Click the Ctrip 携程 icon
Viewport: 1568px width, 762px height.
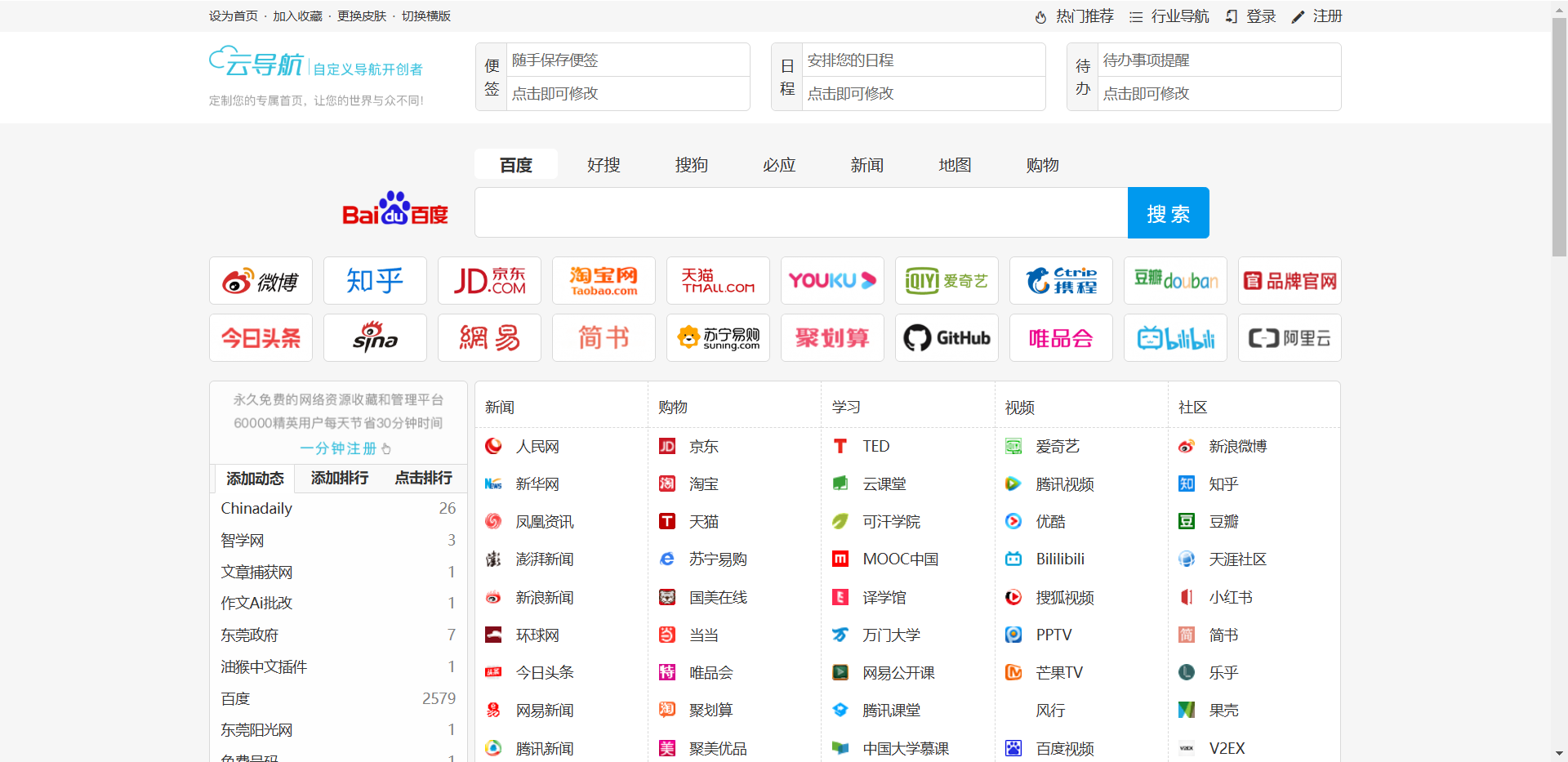(1060, 280)
